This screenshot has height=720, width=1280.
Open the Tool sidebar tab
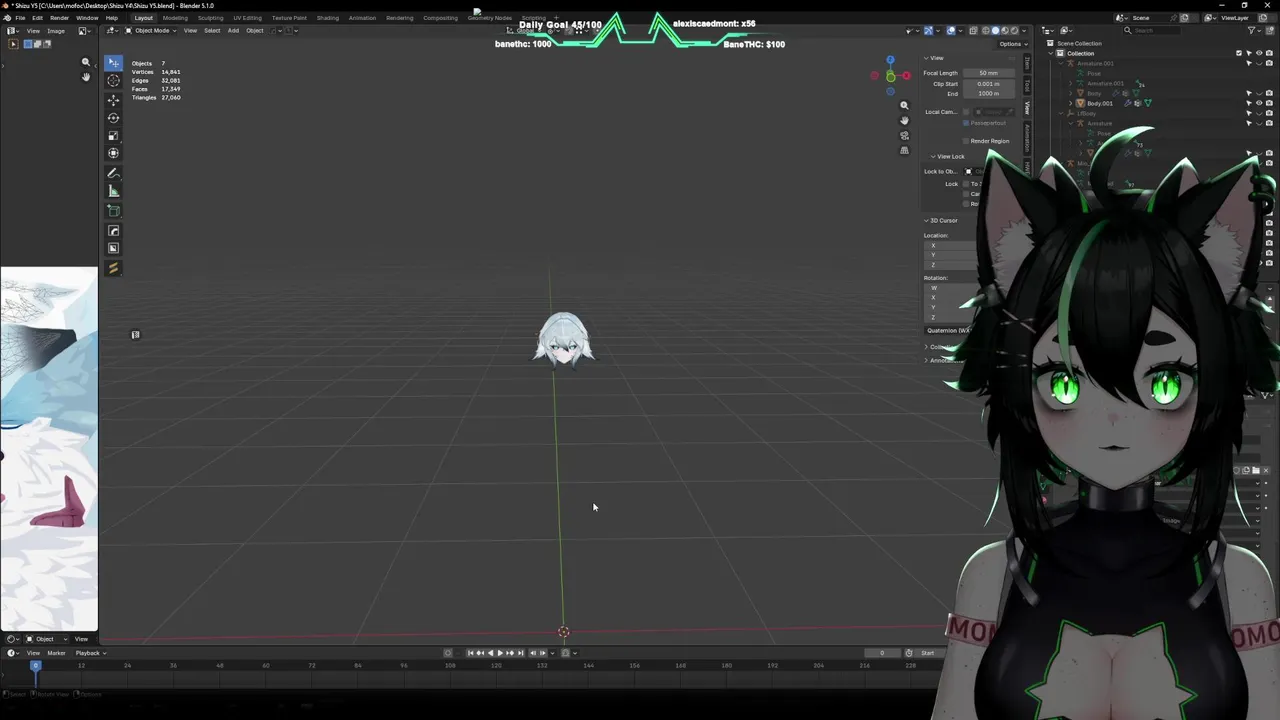1027,84
